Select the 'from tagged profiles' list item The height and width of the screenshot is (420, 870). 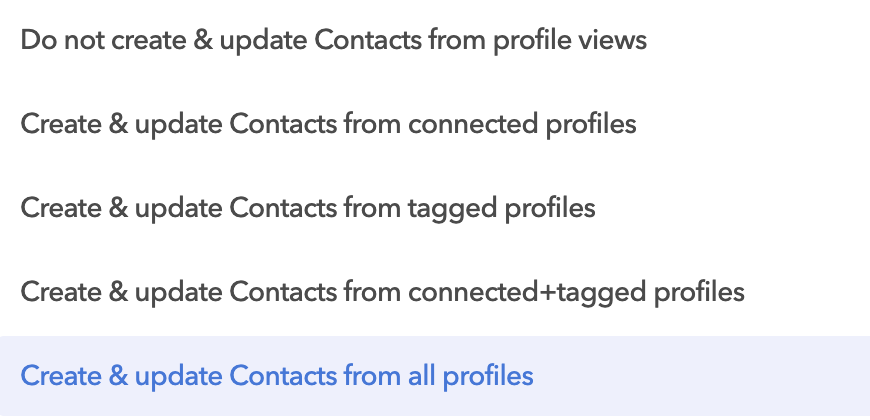435,209
